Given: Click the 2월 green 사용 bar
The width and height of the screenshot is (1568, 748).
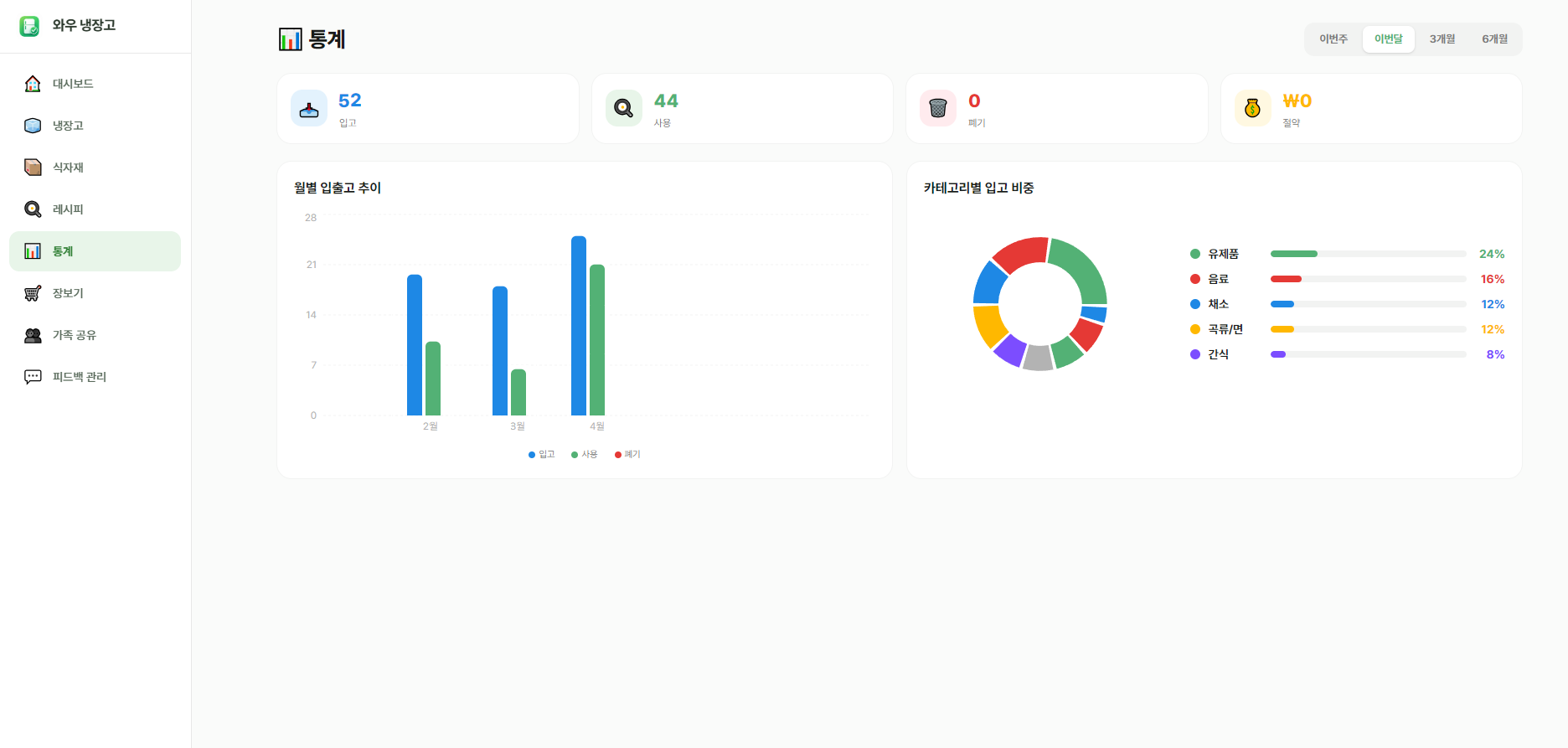Looking at the screenshot, I should 433,379.
